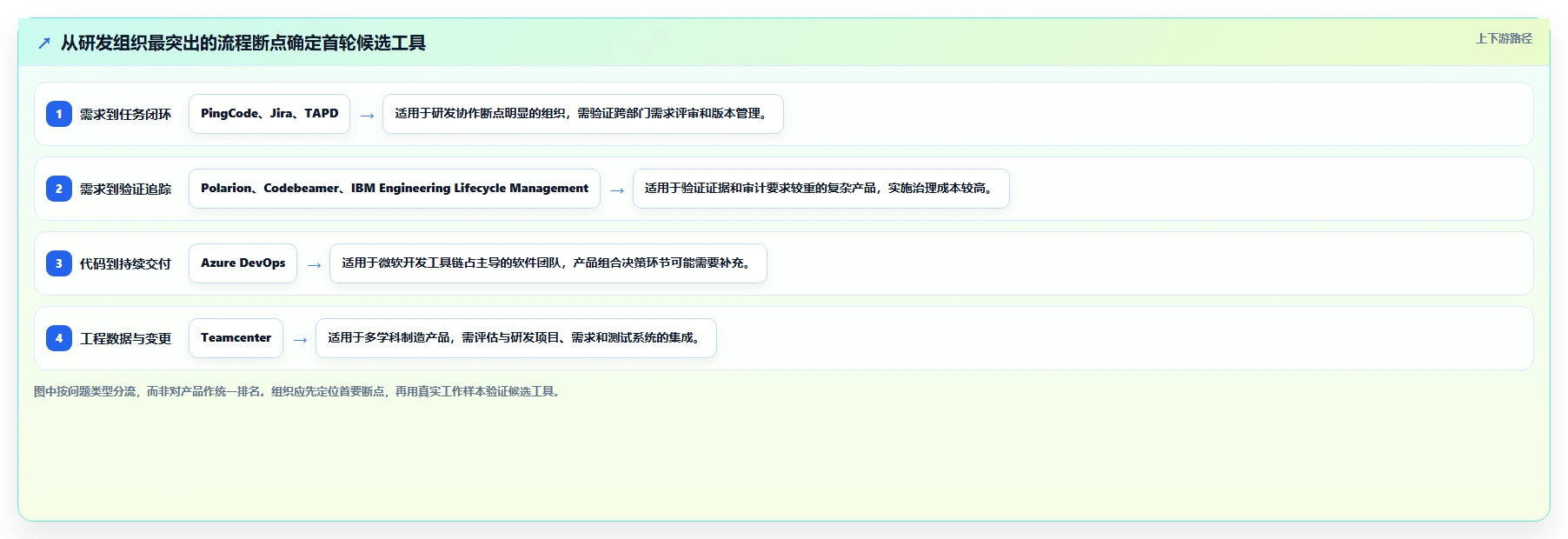Click the description starting 适用于验证证据和审计要求较重

coord(821,189)
